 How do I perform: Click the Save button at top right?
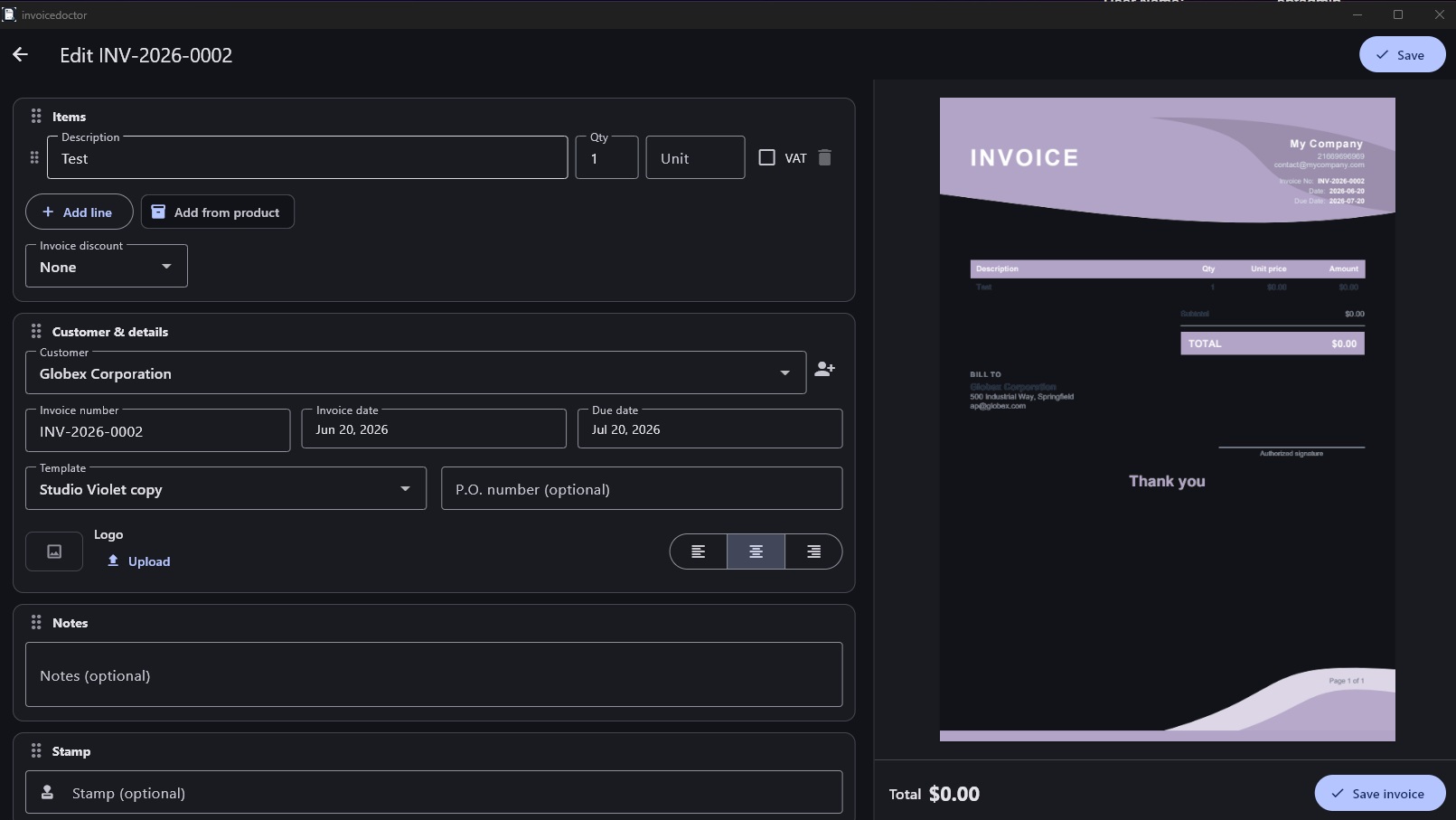tap(1402, 54)
